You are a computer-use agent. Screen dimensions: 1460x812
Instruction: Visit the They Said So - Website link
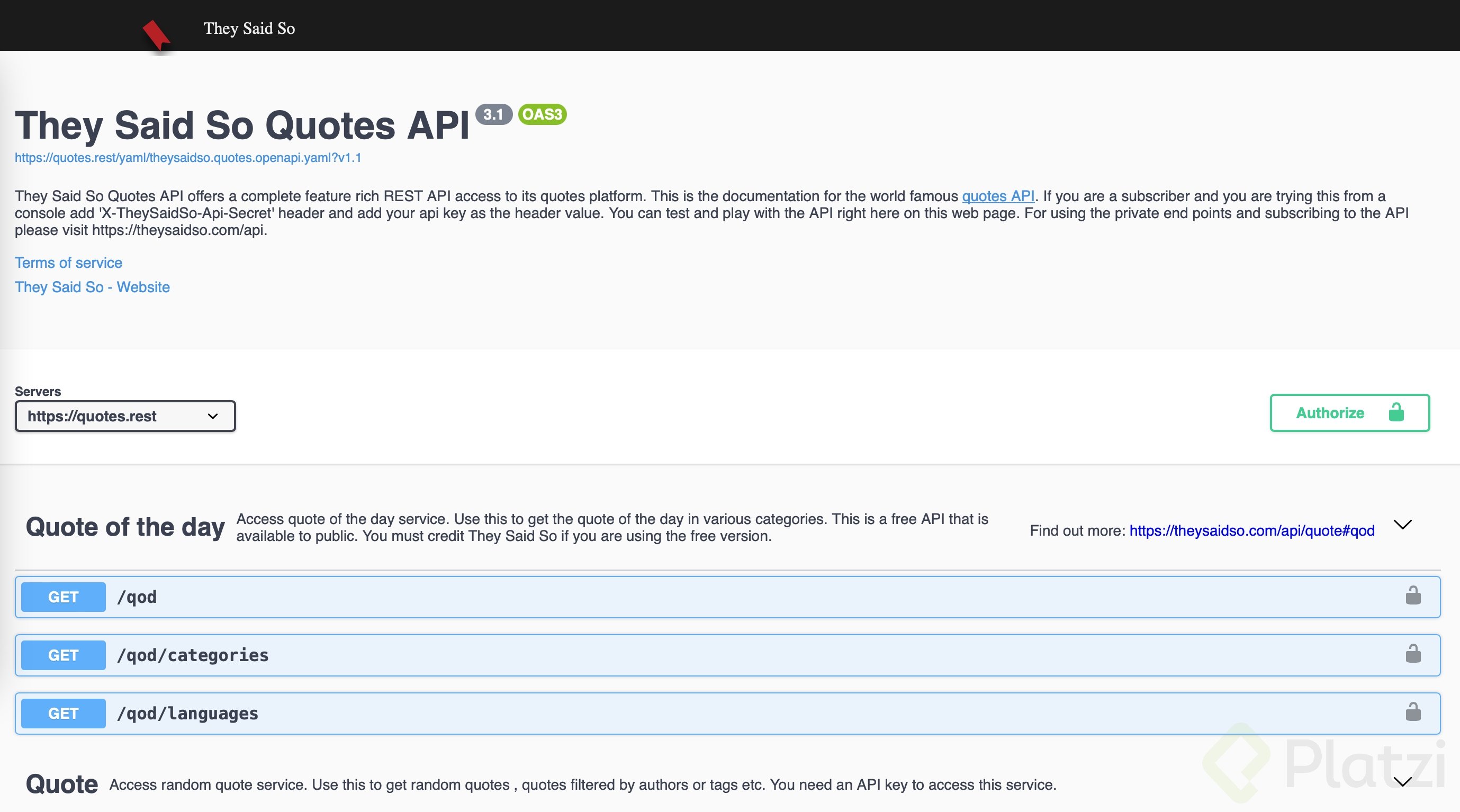pos(92,287)
